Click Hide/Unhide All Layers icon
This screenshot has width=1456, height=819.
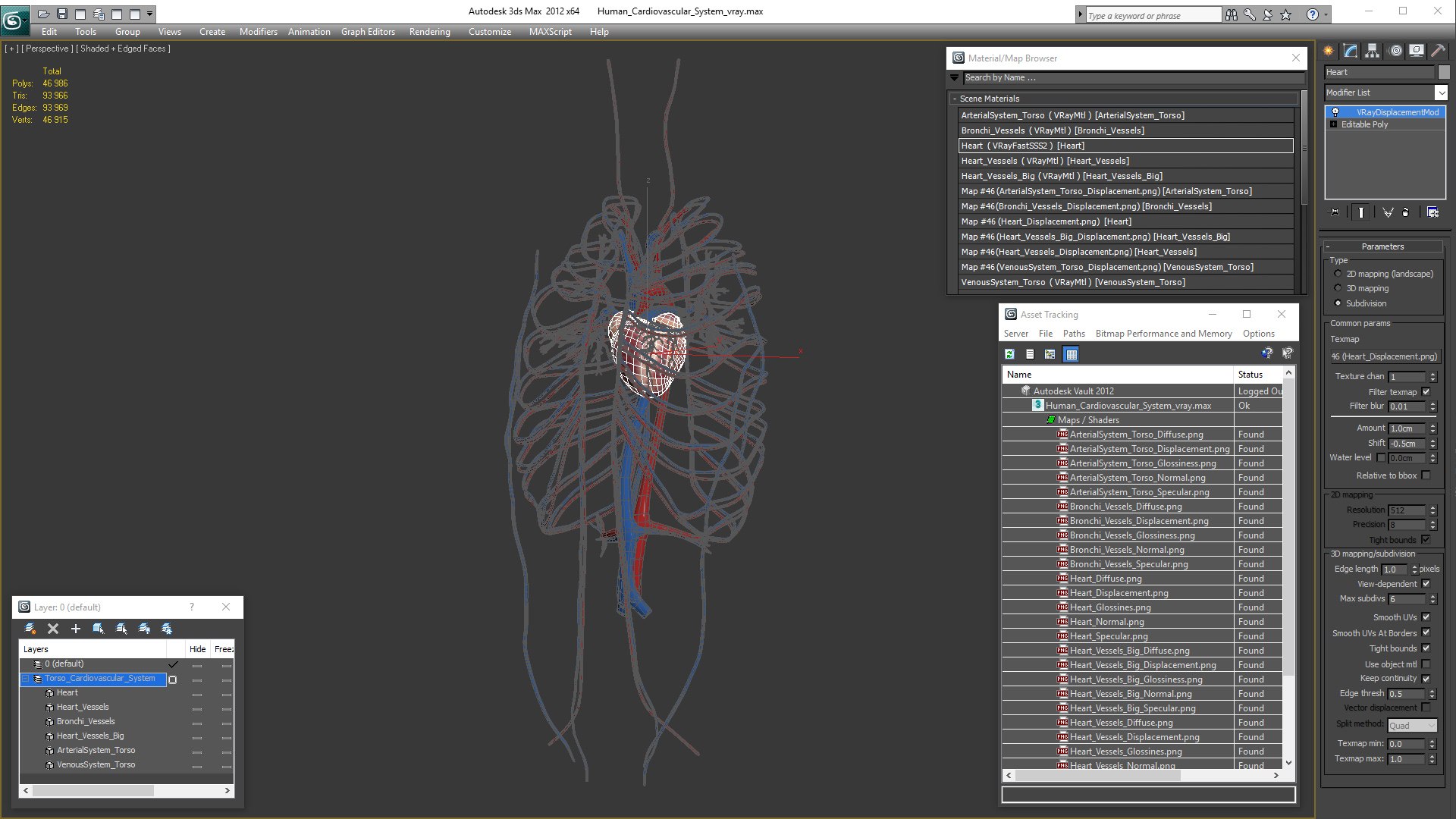pyautogui.click(x=144, y=629)
